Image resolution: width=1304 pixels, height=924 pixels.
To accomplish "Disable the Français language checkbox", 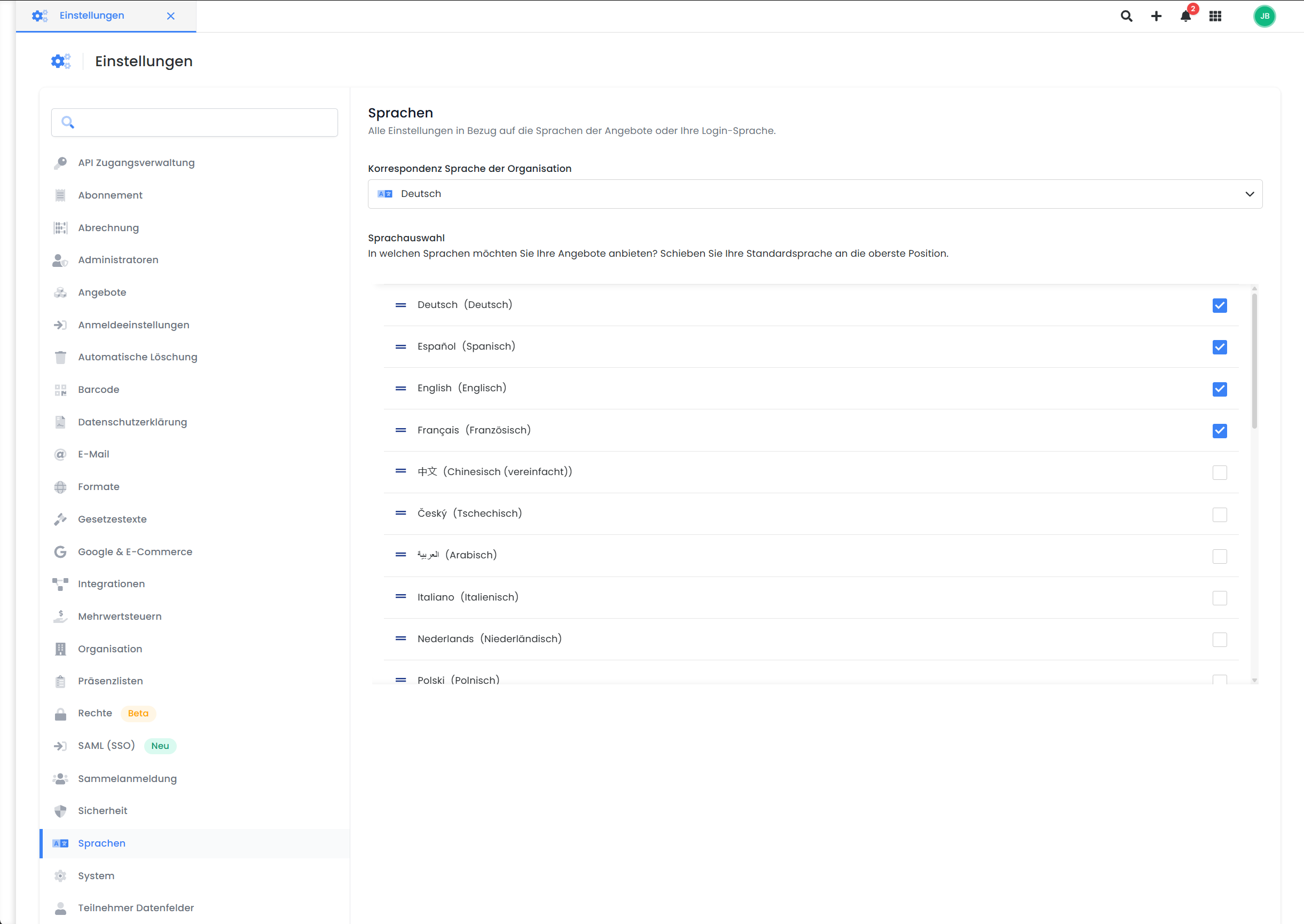I will [1219, 431].
